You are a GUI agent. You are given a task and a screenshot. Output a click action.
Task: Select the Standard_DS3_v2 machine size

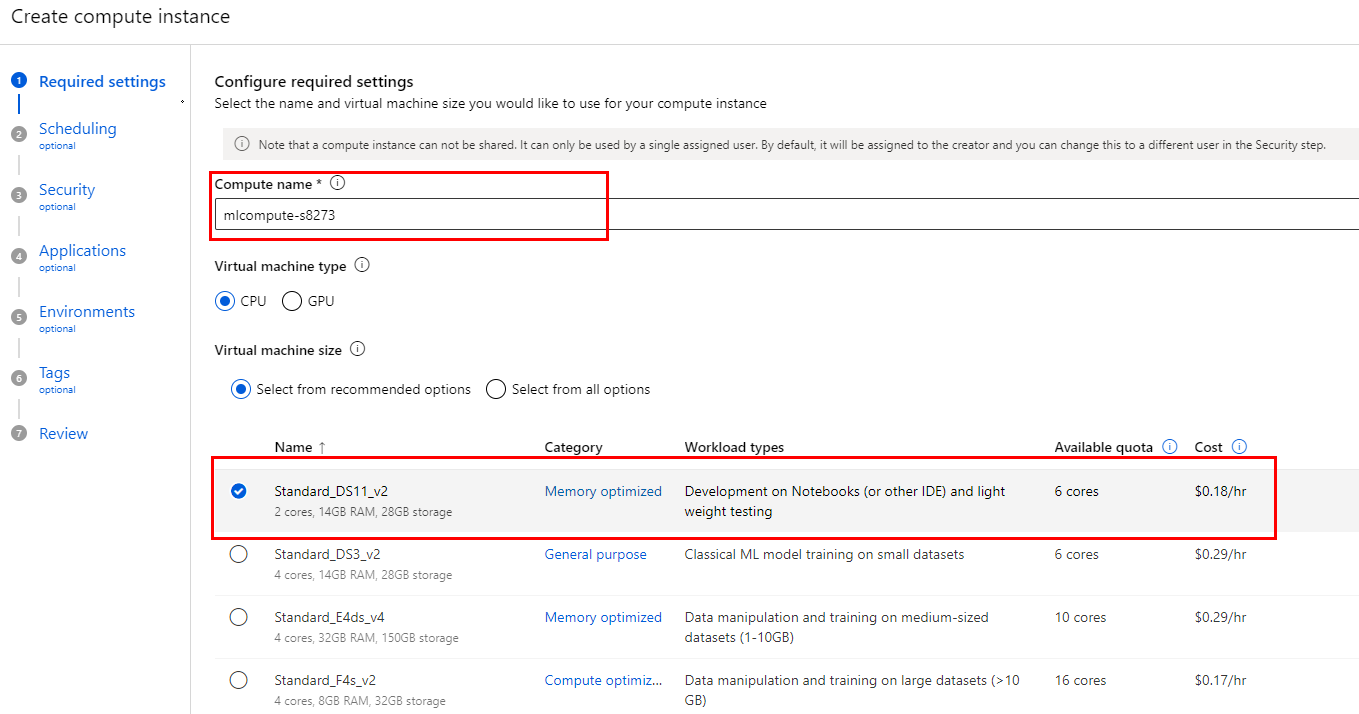(238, 554)
